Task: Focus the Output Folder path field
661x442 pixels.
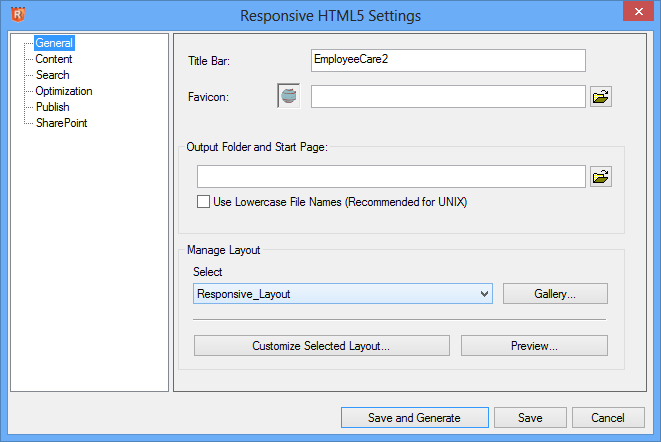Action: (390, 177)
